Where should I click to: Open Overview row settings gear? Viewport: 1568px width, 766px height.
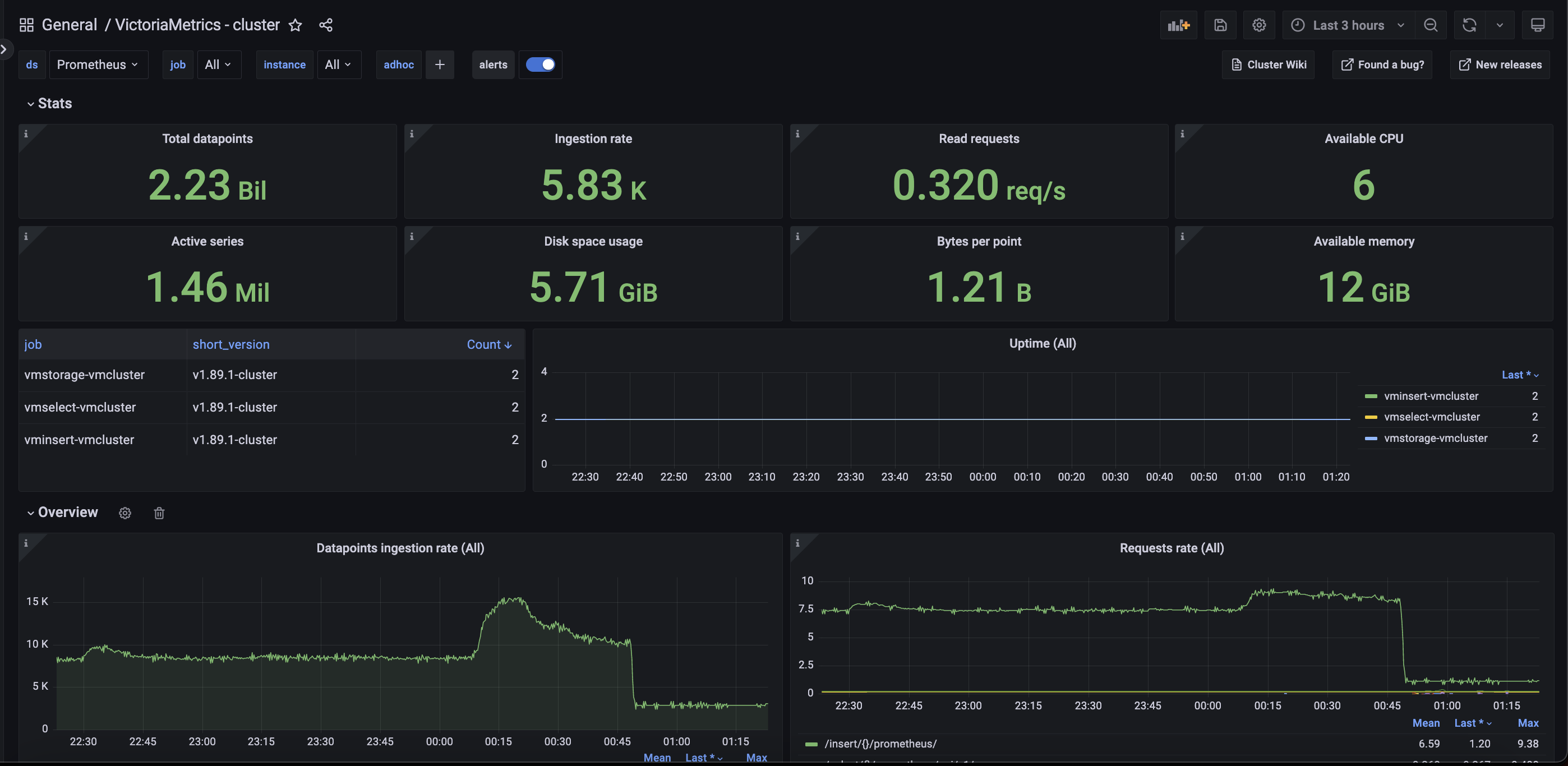(x=125, y=513)
